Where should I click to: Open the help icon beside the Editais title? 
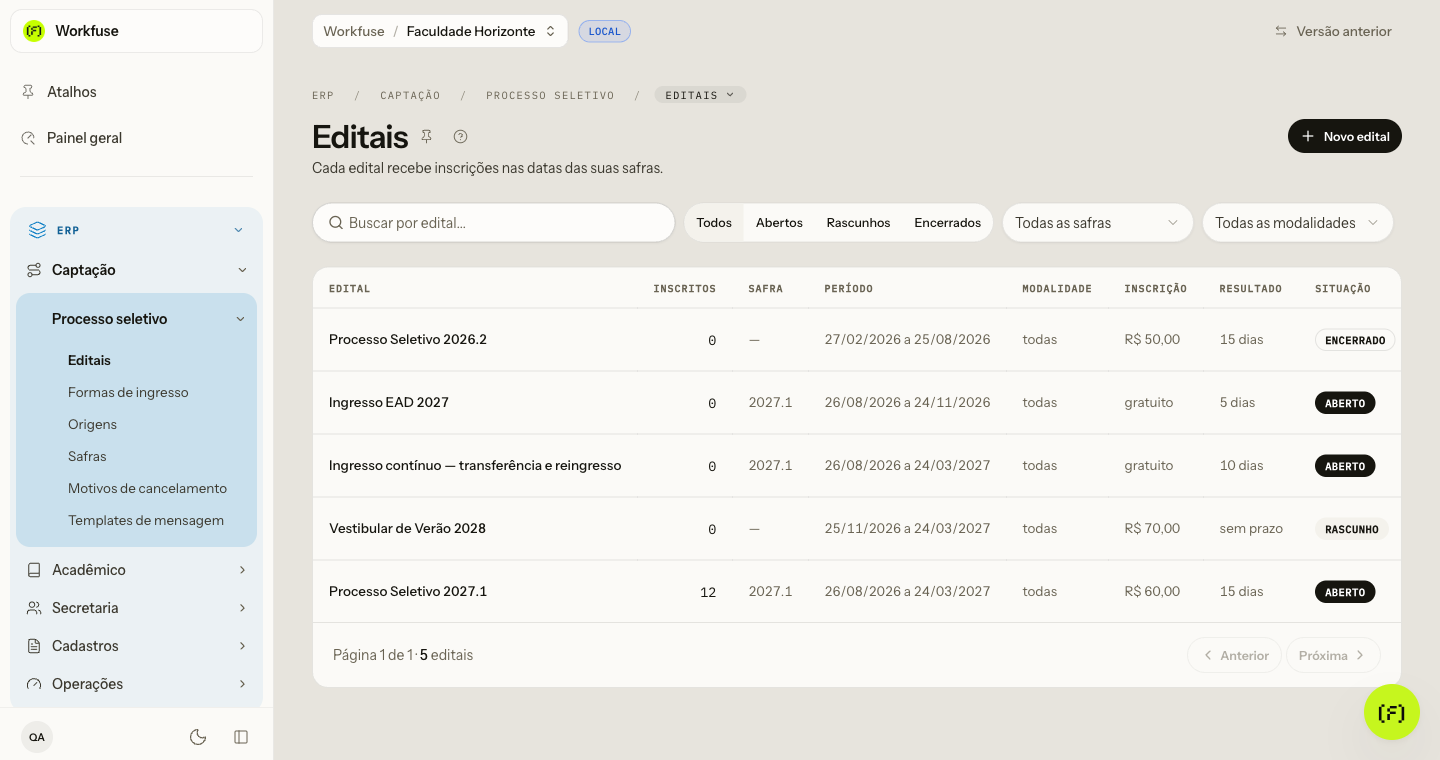pyautogui.click(x=460, y=136)
